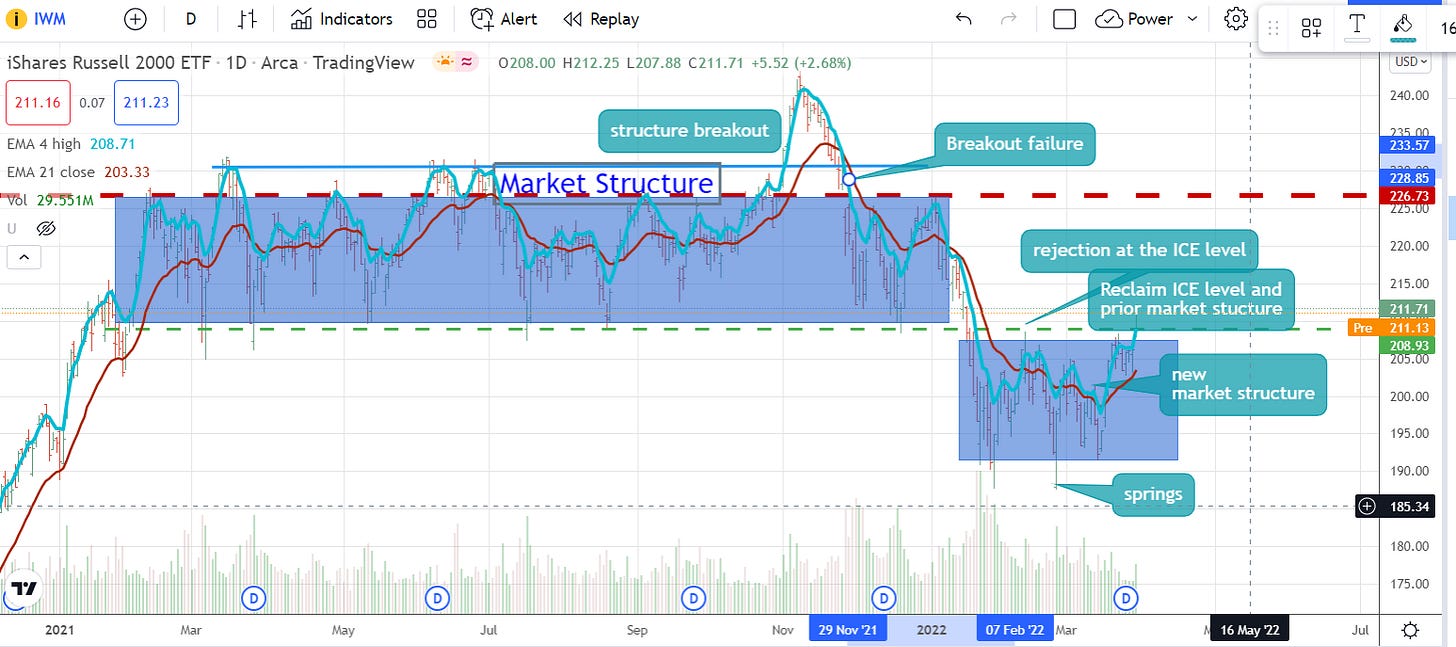The height and width of the screenshot is (647, 1456).
Task: Open the indicator templates grid icon
Action: [x=427, y=19]
